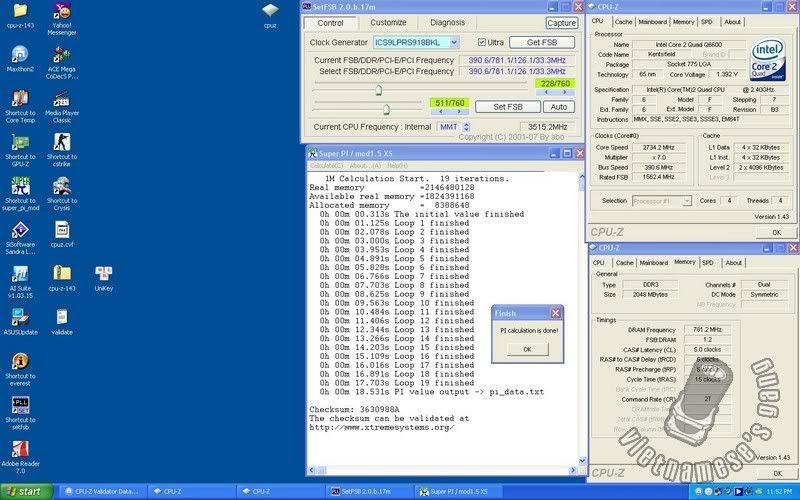Launch Adobe Reader 7.0 icon

[x=20, y=458]
